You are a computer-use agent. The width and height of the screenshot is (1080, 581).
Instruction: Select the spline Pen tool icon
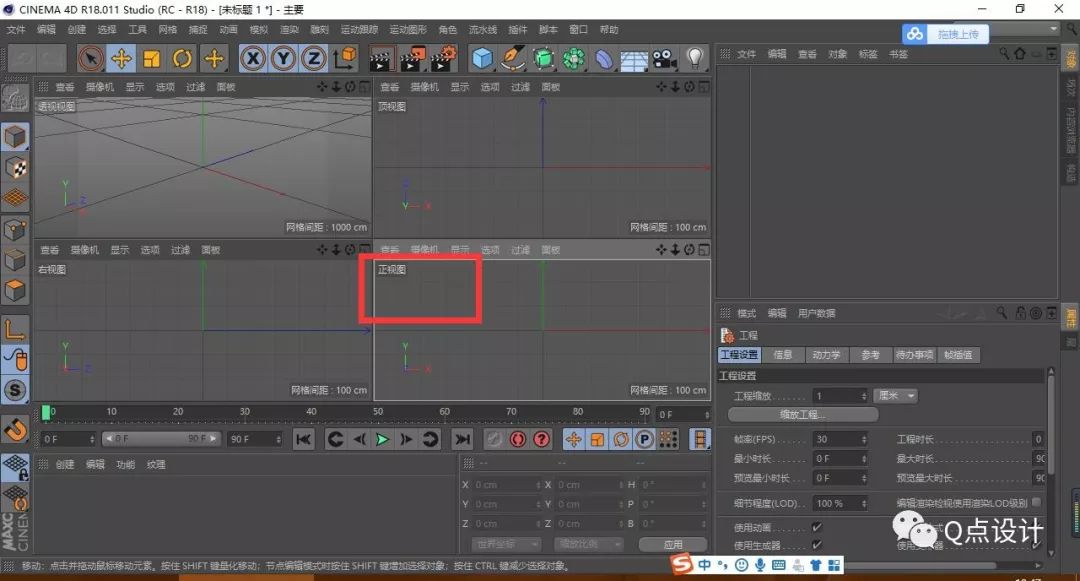[513, 58]
